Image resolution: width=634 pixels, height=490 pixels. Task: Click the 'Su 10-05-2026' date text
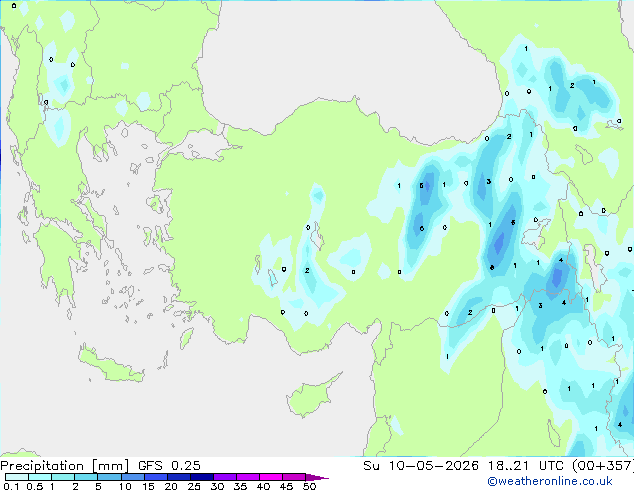coord(421,466)
